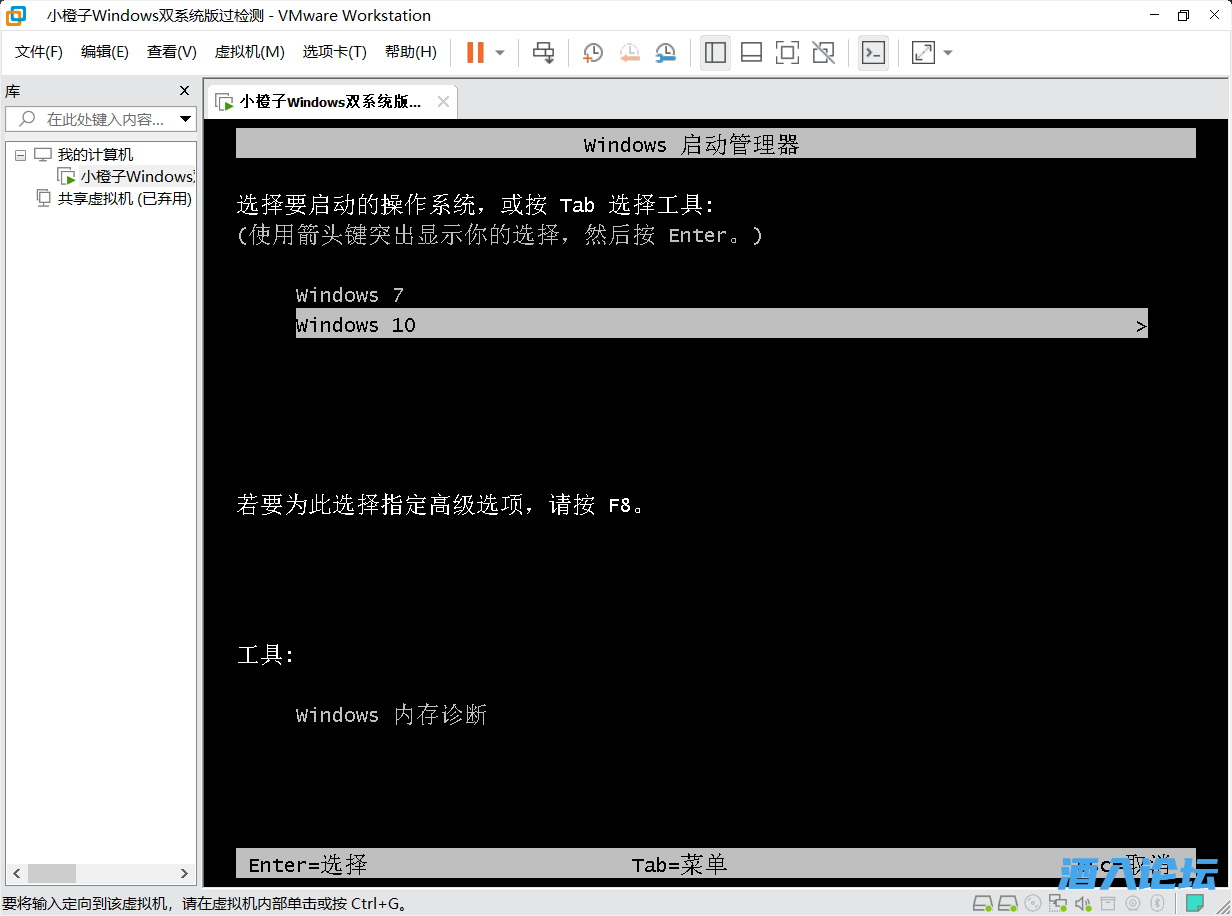Switch the VM to full screen mode
Screen dimensions: 1232x916
[x=787, y=52]
